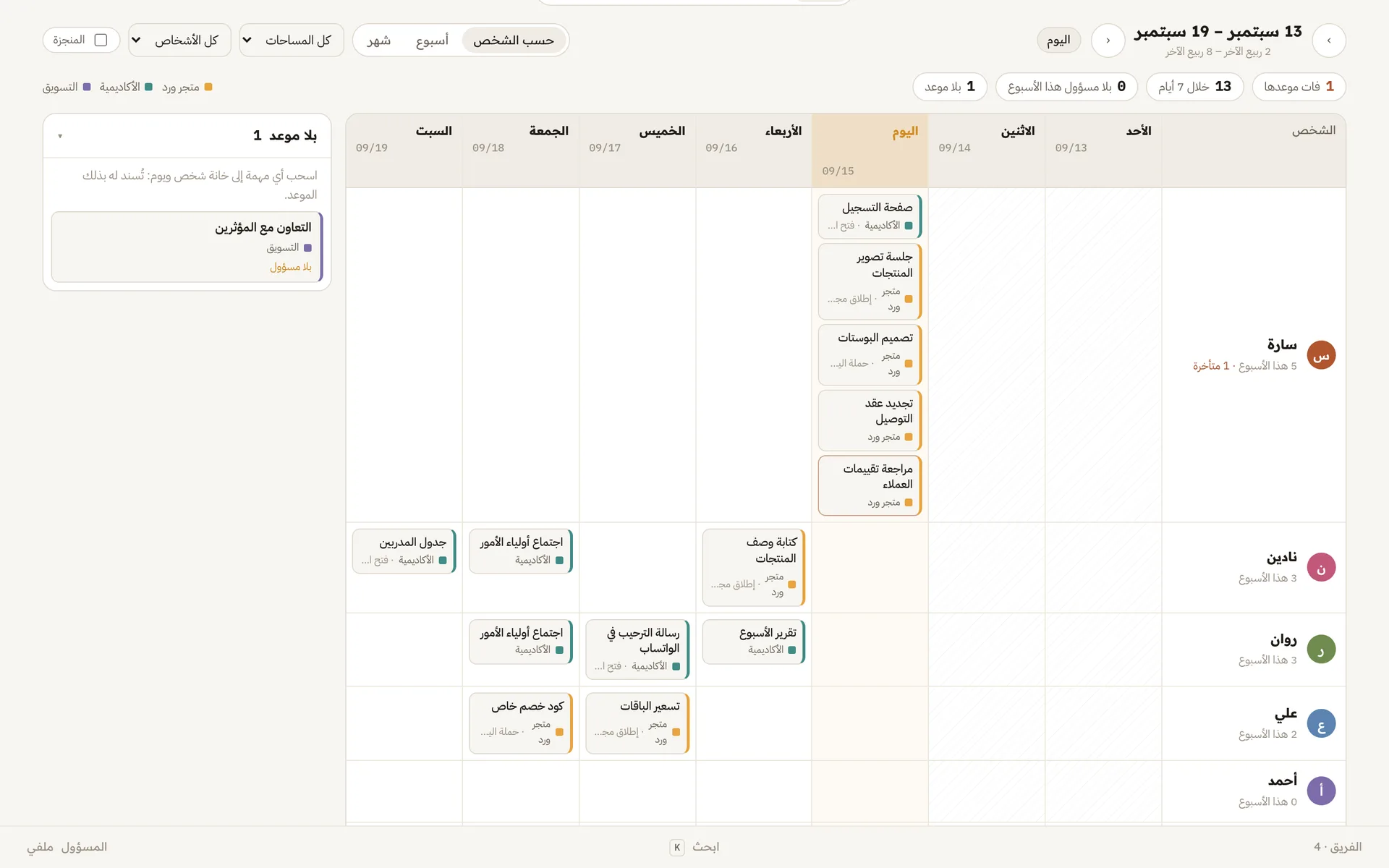Go to the next week using the left chevron
This screenshot has width=1389, height=868.
point(1108,41)
